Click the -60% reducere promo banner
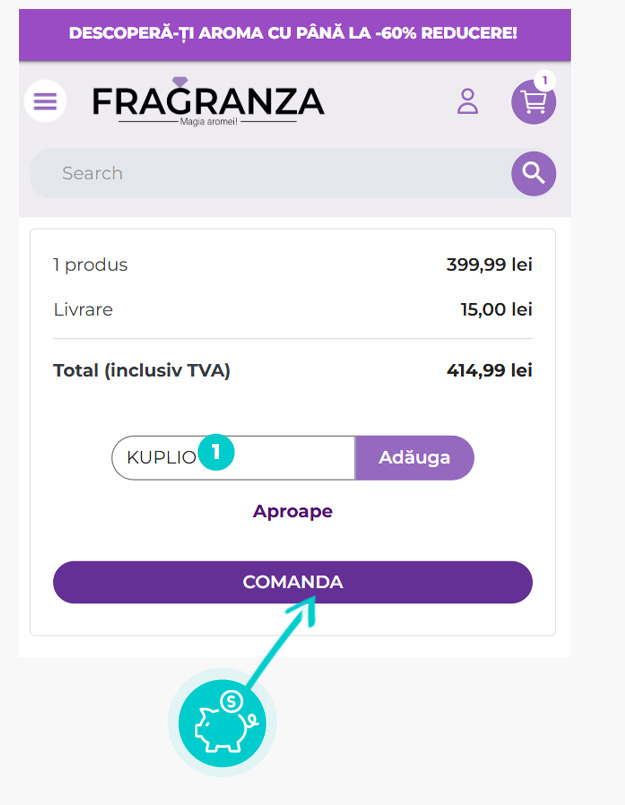625x805 pixels. pos(293,33)
